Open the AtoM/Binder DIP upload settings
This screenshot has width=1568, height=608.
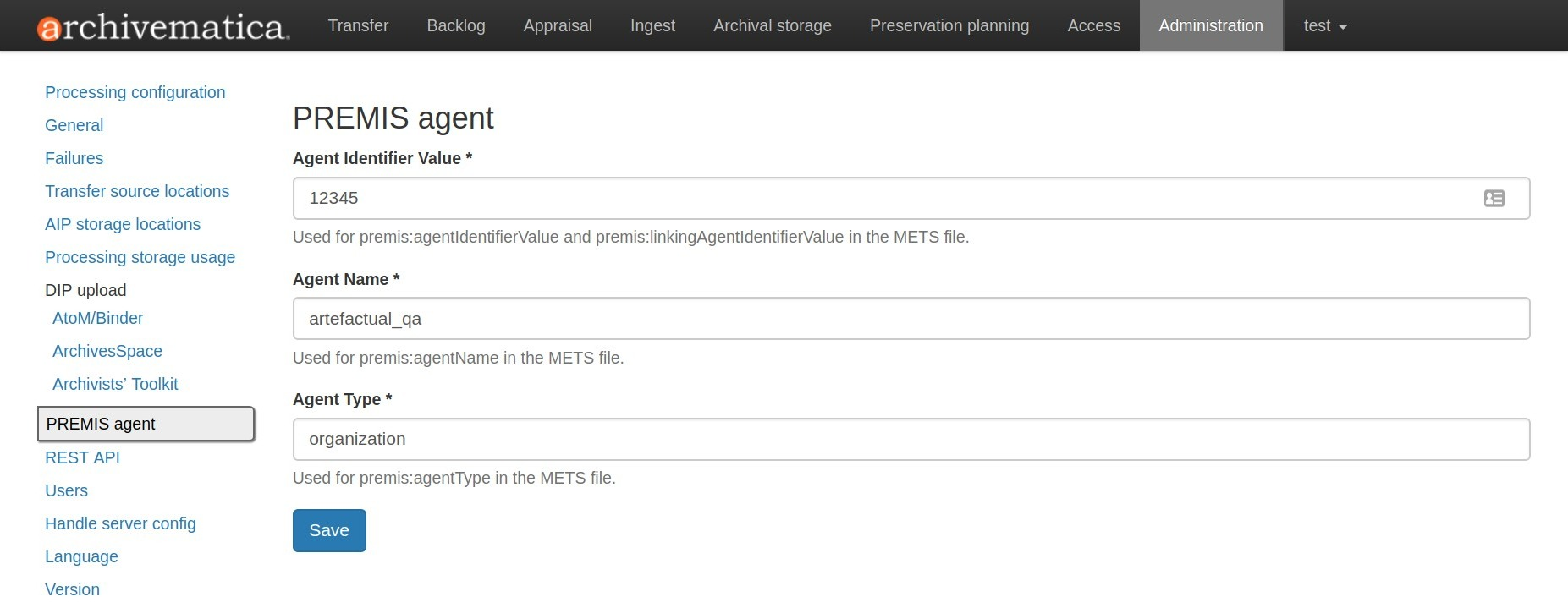pyautogui.click(x=97, y=318)
